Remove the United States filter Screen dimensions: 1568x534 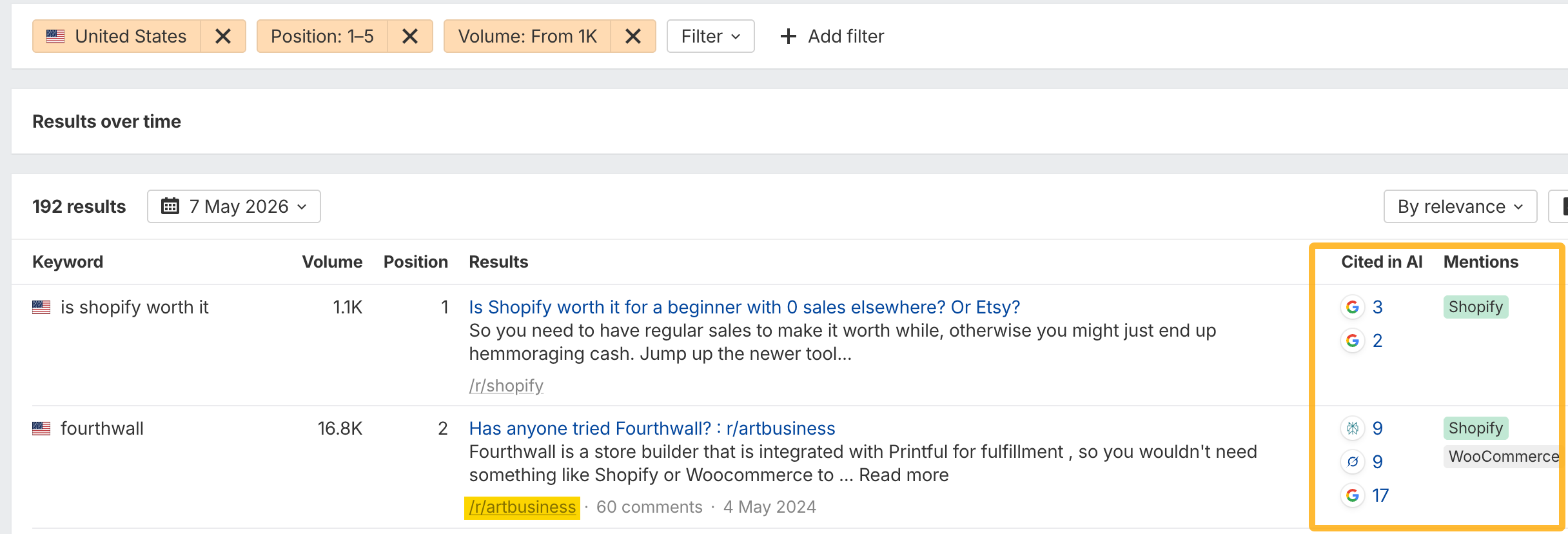pos(223,36)
